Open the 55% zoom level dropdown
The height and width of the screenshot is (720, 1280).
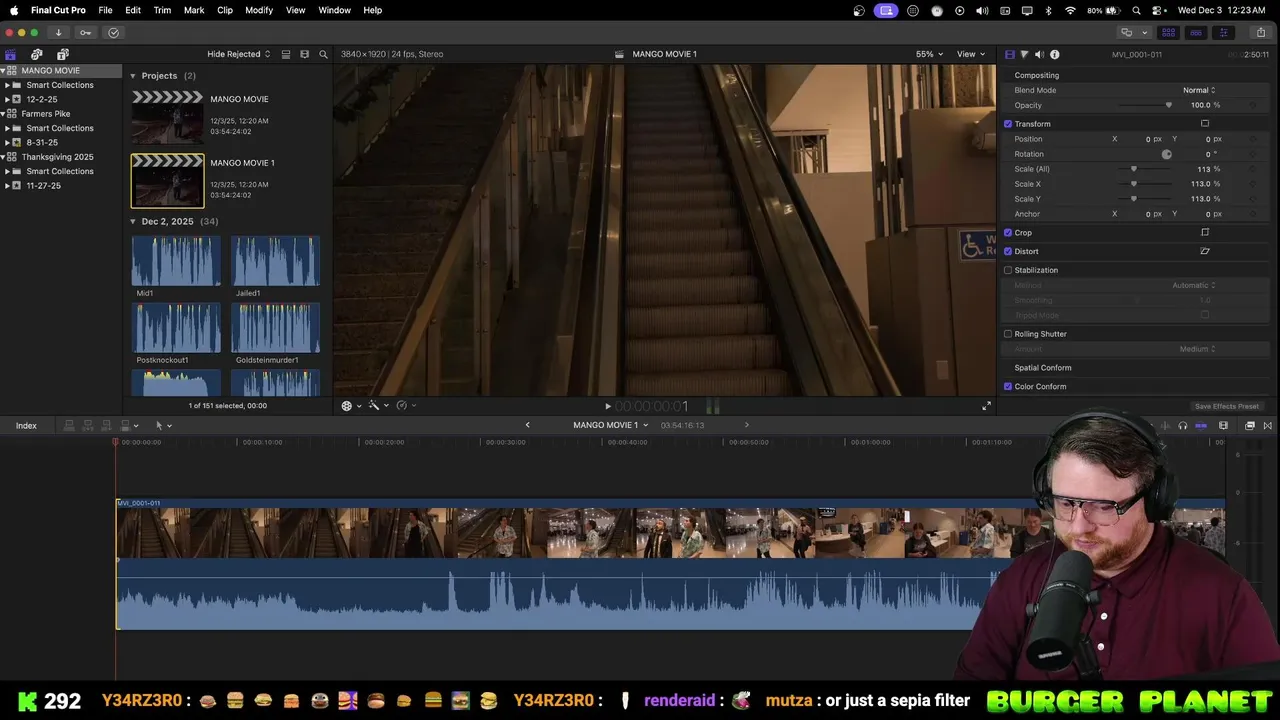tap(929, 54)
